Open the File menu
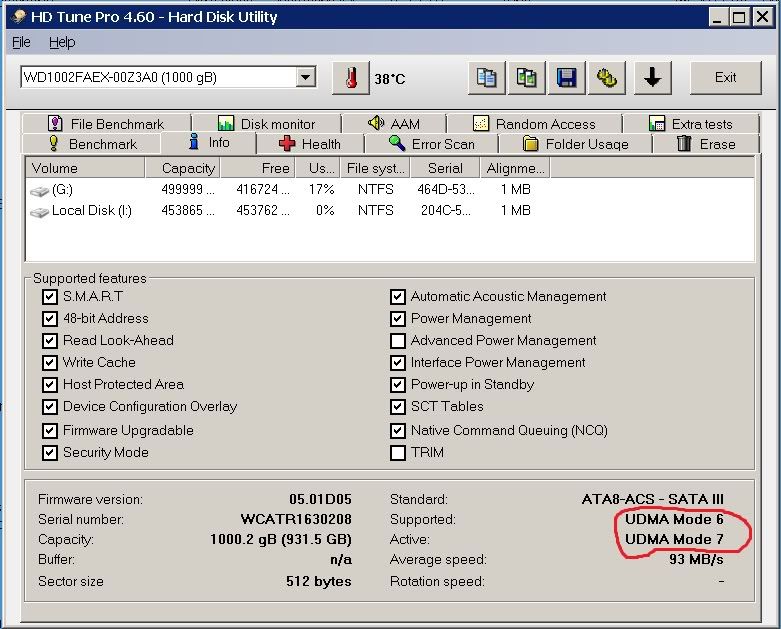This screenshot has width=781, height=629. [x=21, y=42]
